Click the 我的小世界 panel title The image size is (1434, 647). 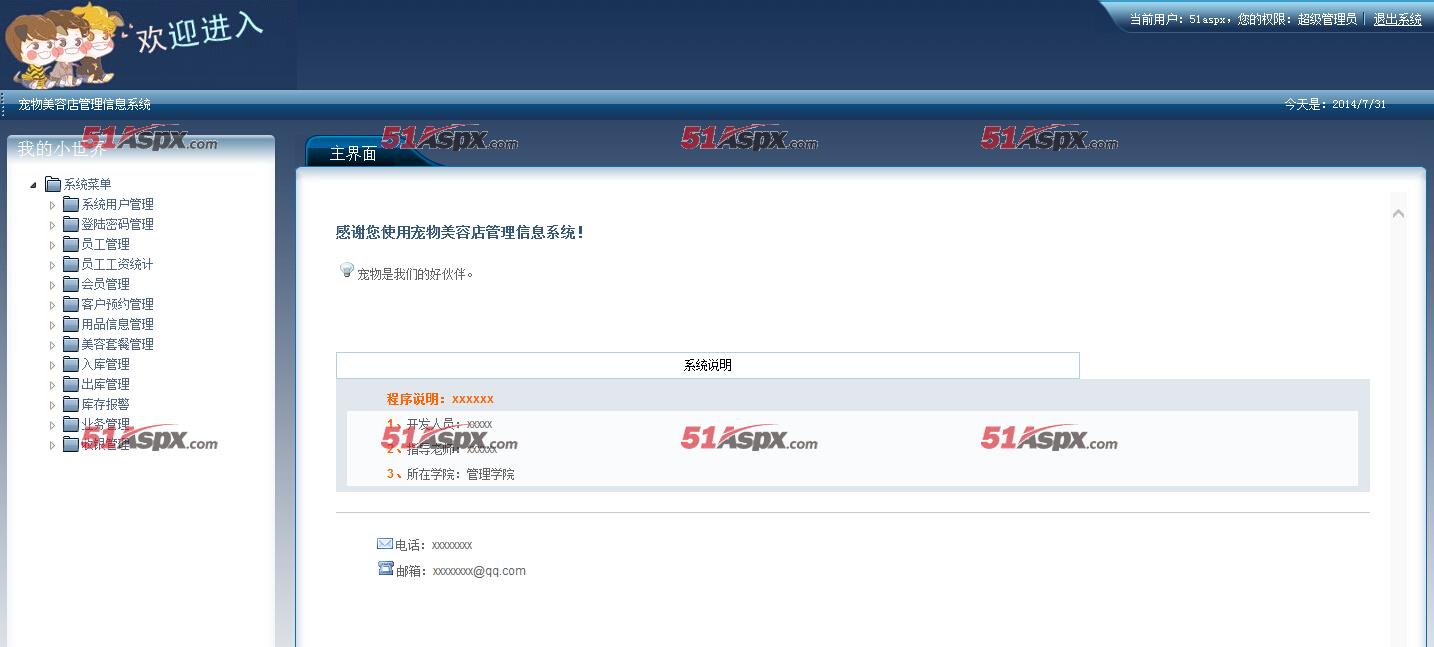tap(60, 148)
